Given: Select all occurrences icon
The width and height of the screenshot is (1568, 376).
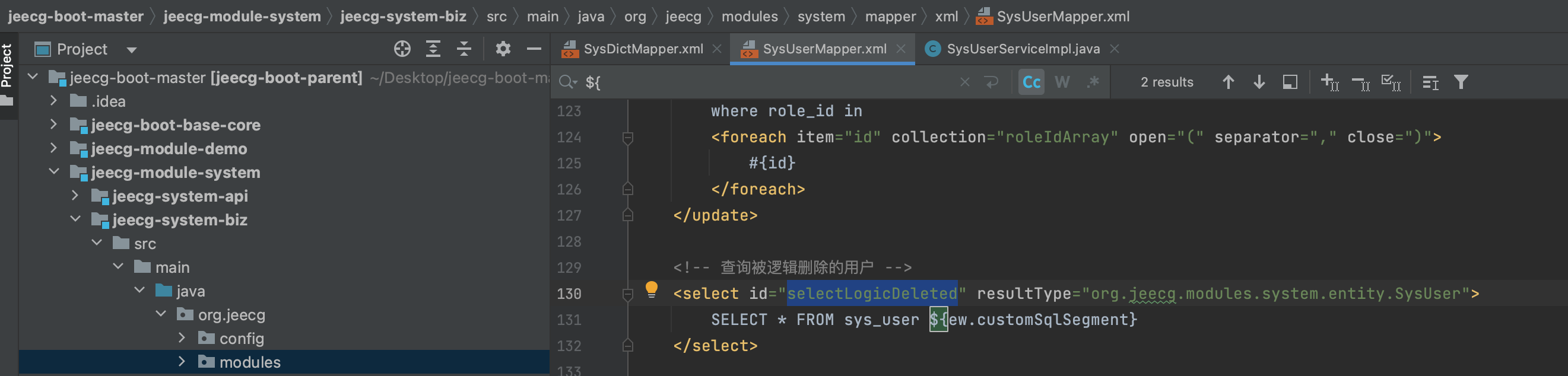Looking at the screenshot, I should [x=1391, y=82].
